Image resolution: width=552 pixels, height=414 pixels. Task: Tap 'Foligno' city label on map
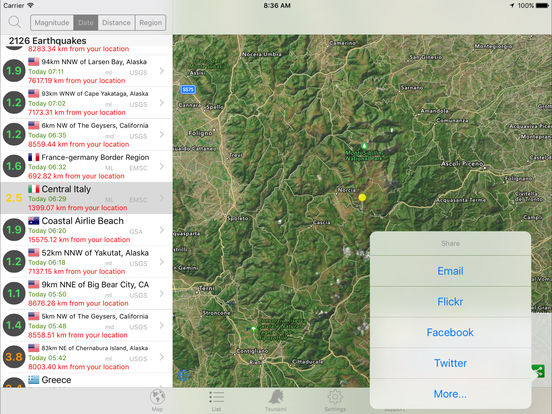click(200, 133)
